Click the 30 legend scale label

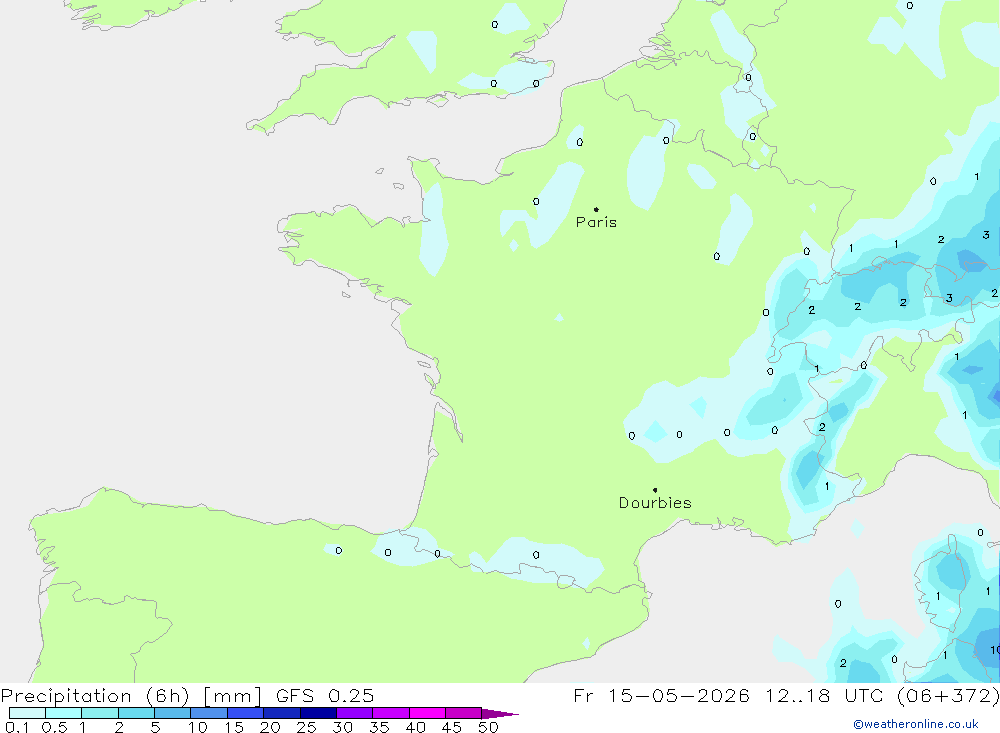342,727
